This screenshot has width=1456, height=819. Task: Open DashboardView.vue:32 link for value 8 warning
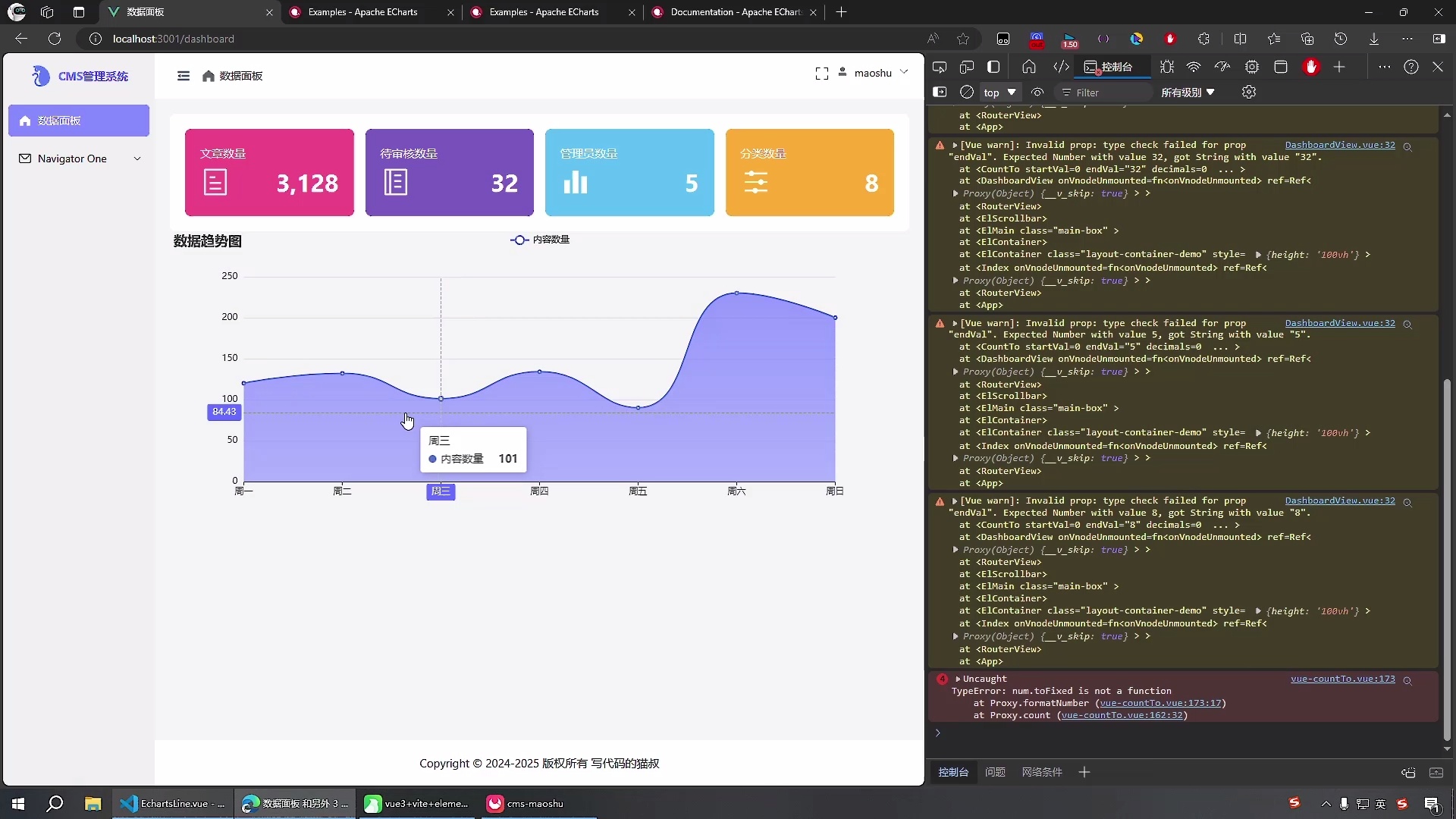[1340, 500]
